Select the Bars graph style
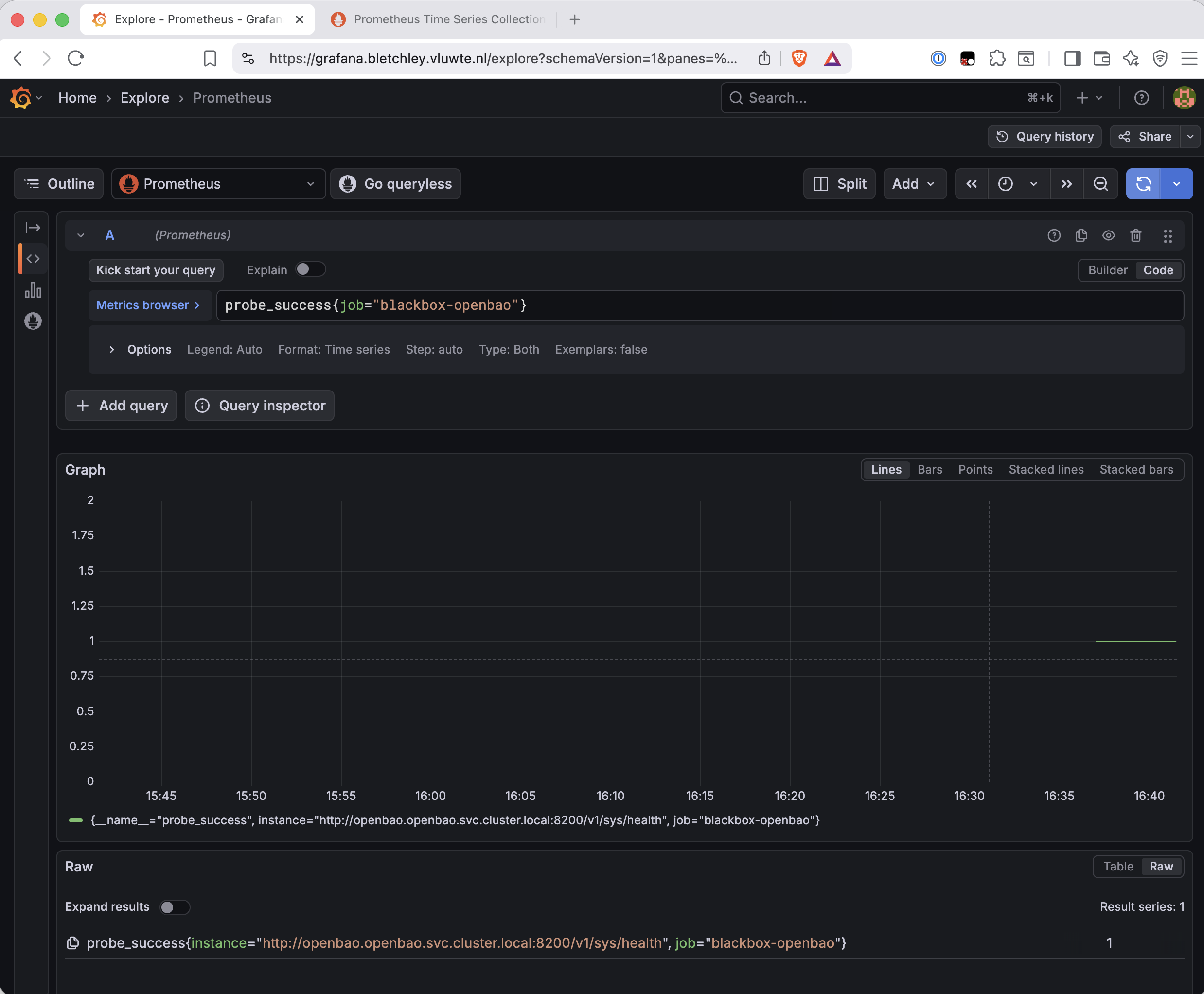The width and height of the screenshot is (1204, 994). (x=930, y=469)
